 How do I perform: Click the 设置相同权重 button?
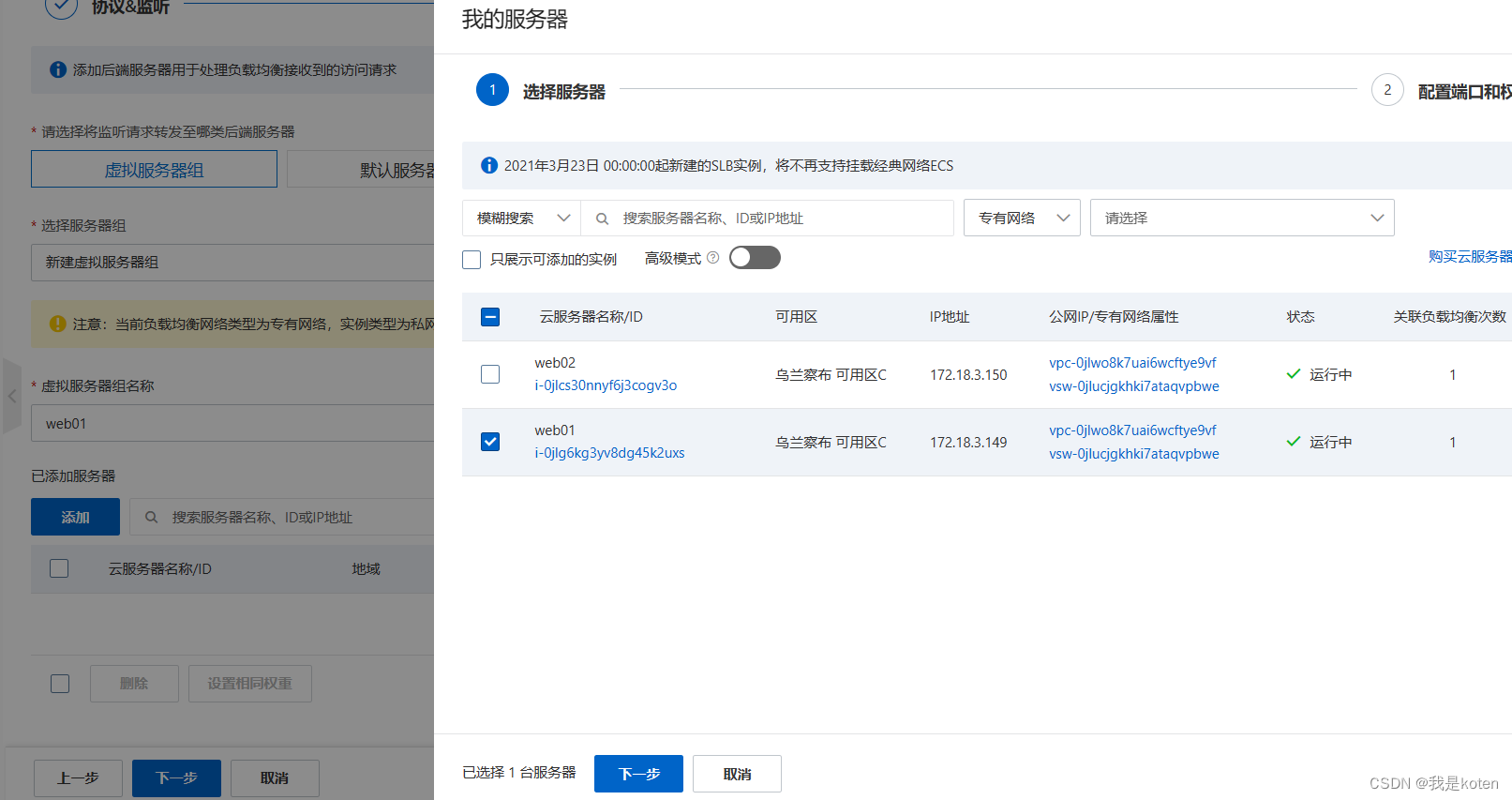[249, 684]
